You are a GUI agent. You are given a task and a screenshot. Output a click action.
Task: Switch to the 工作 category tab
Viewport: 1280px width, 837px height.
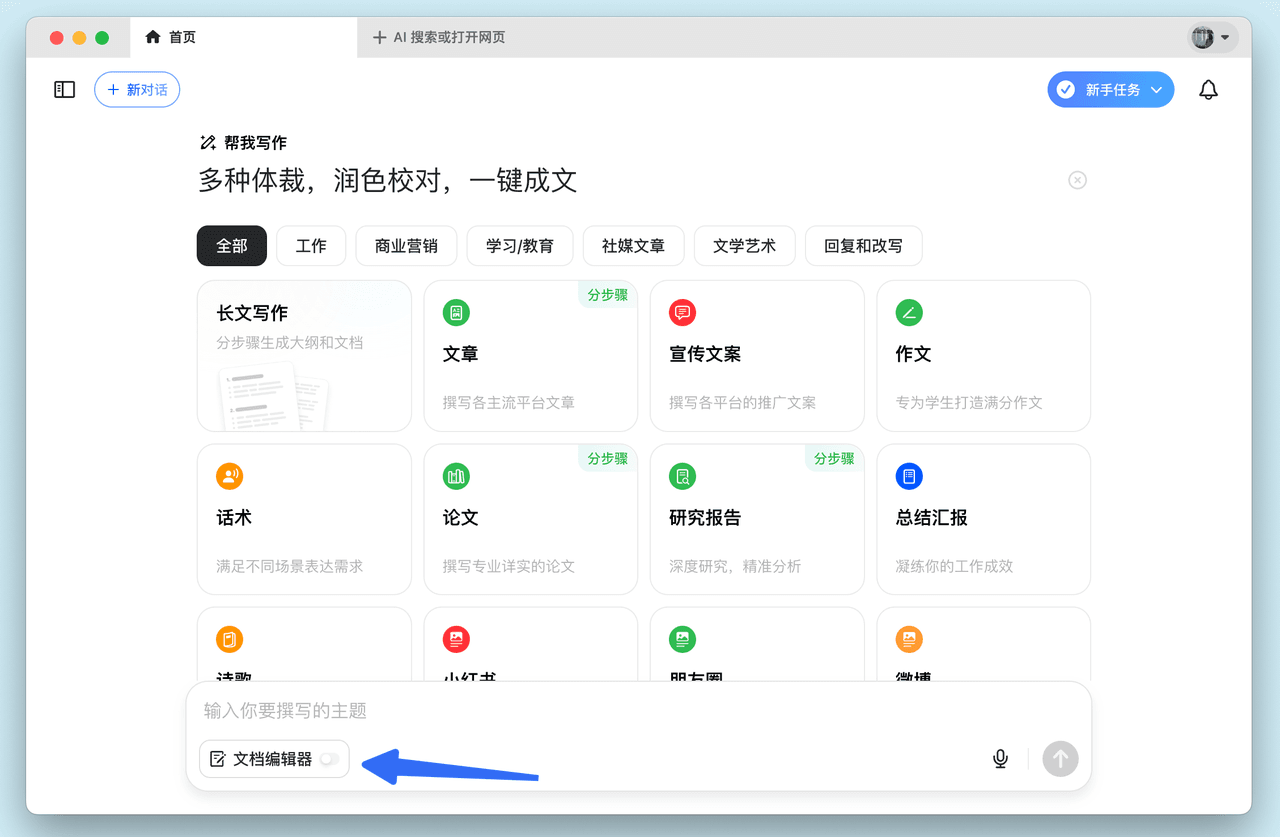pos(311,246)
